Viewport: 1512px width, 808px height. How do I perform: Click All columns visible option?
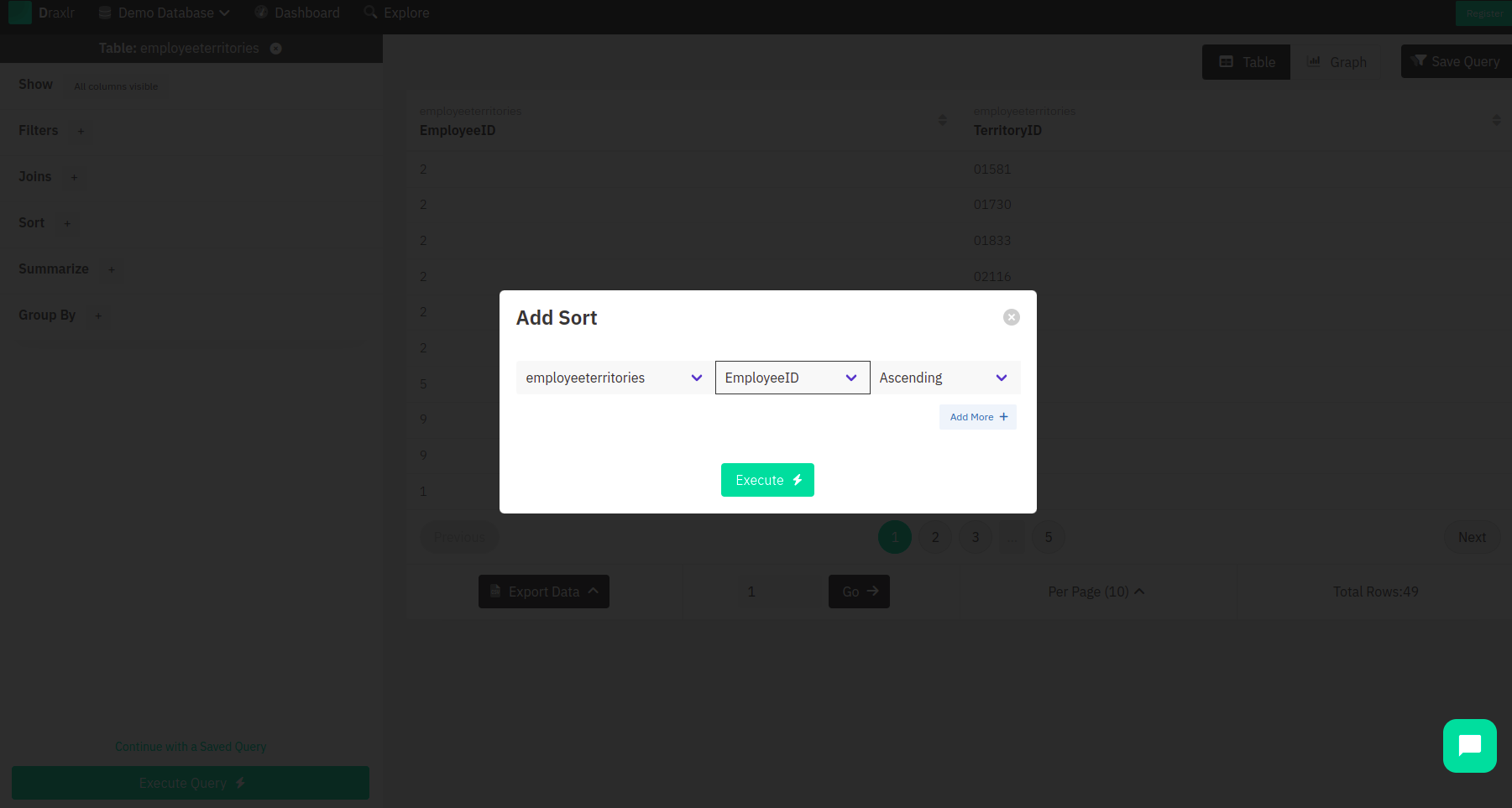116,86
